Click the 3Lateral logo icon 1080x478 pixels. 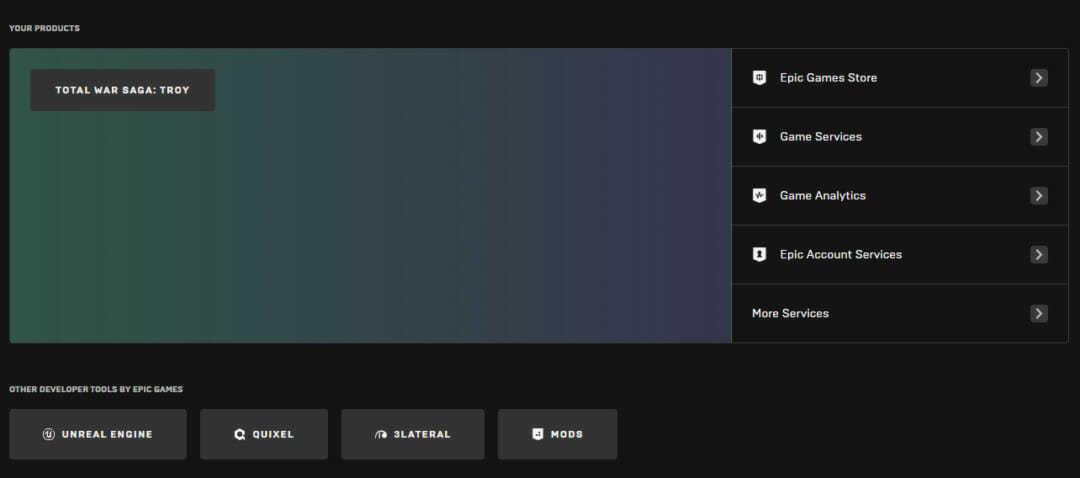pyautogui.click(x=381, y=435)
